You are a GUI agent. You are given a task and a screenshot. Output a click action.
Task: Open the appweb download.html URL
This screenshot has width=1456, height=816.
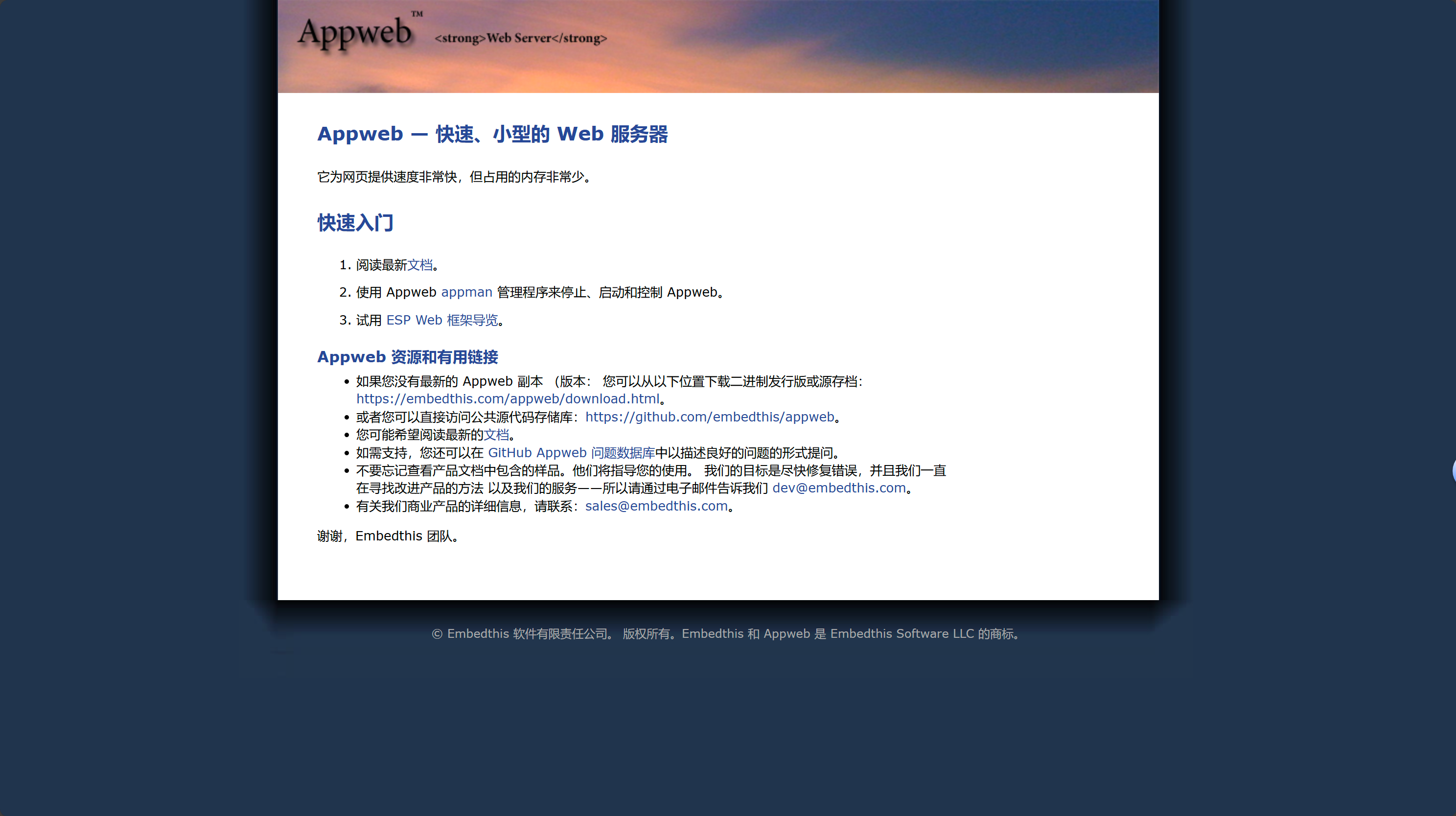pos(508,398)
